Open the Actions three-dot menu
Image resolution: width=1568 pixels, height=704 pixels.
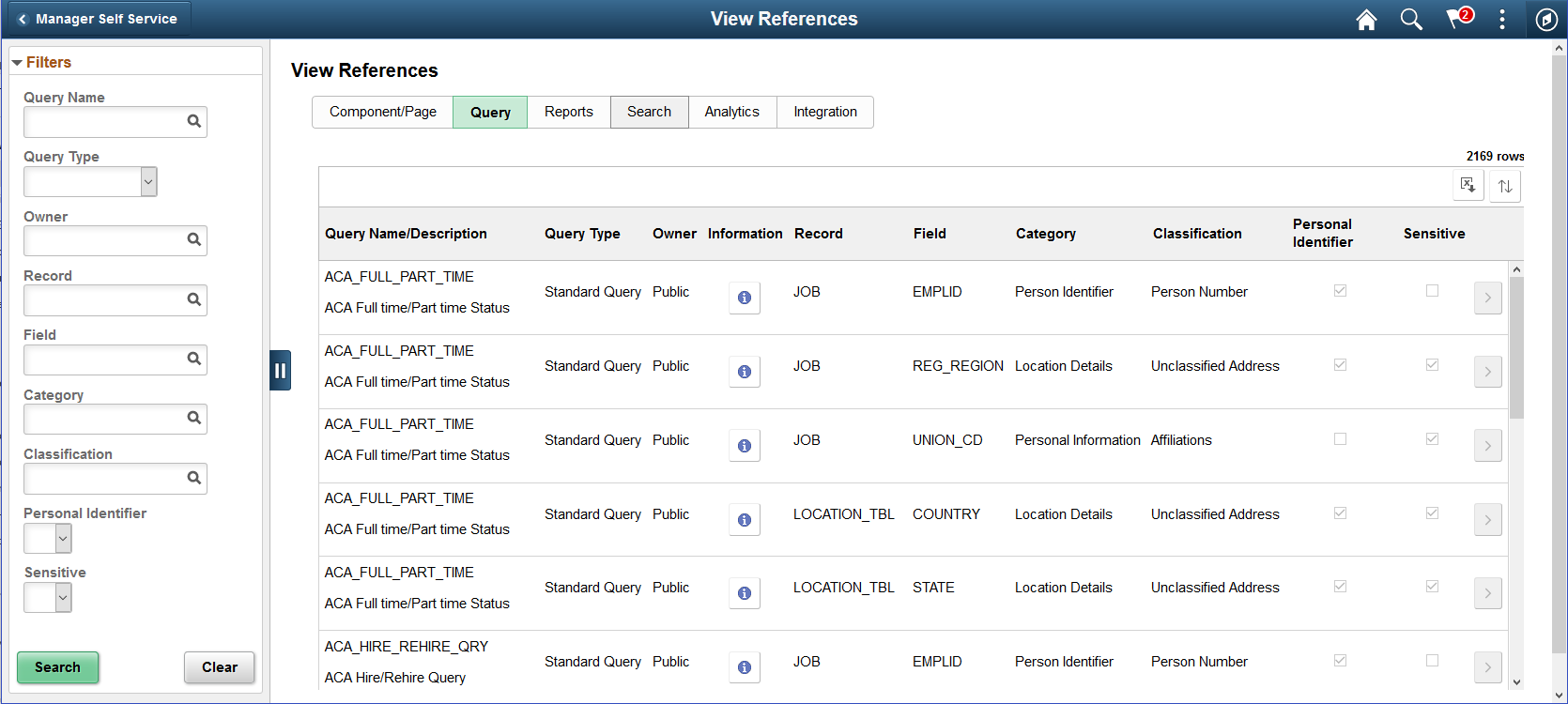[1502, 20]
